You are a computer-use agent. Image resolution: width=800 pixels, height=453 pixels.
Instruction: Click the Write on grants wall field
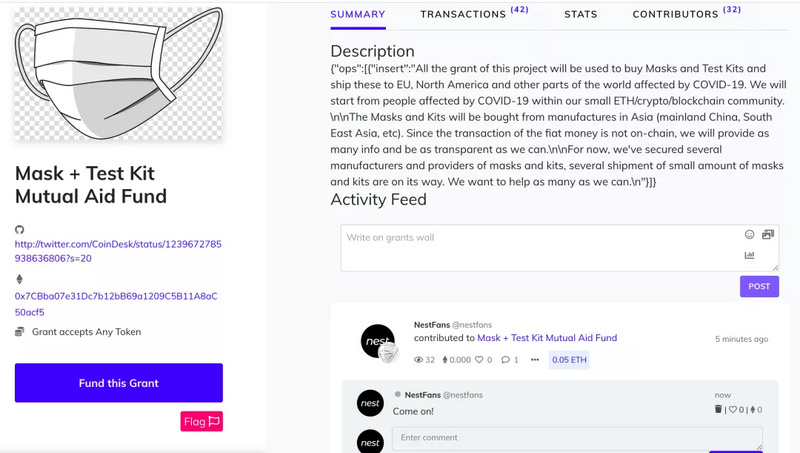(x=560, y=248)
